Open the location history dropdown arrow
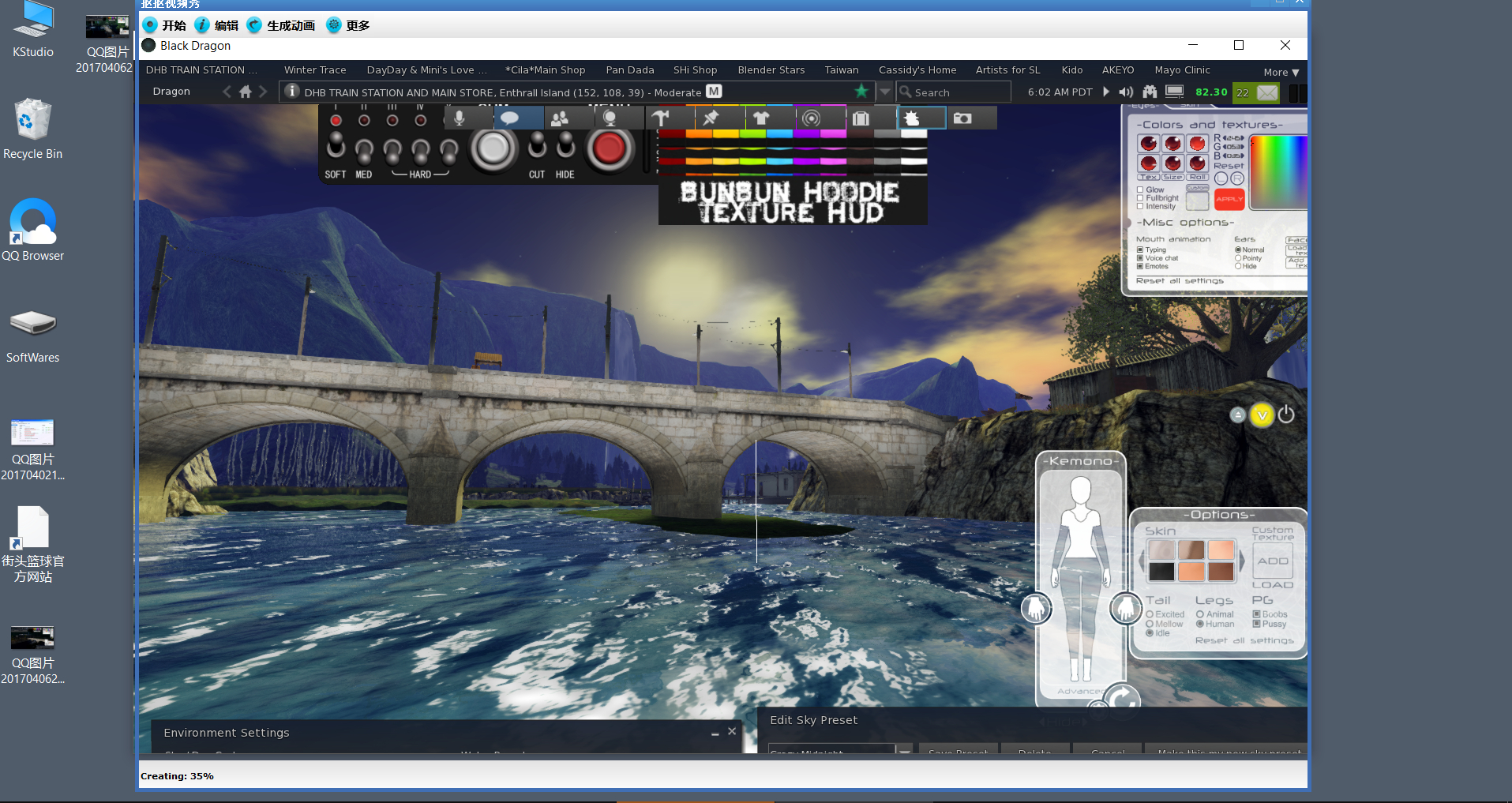Image resolution: width=1512 pixels, height=803 pixels. coord(885,92)
